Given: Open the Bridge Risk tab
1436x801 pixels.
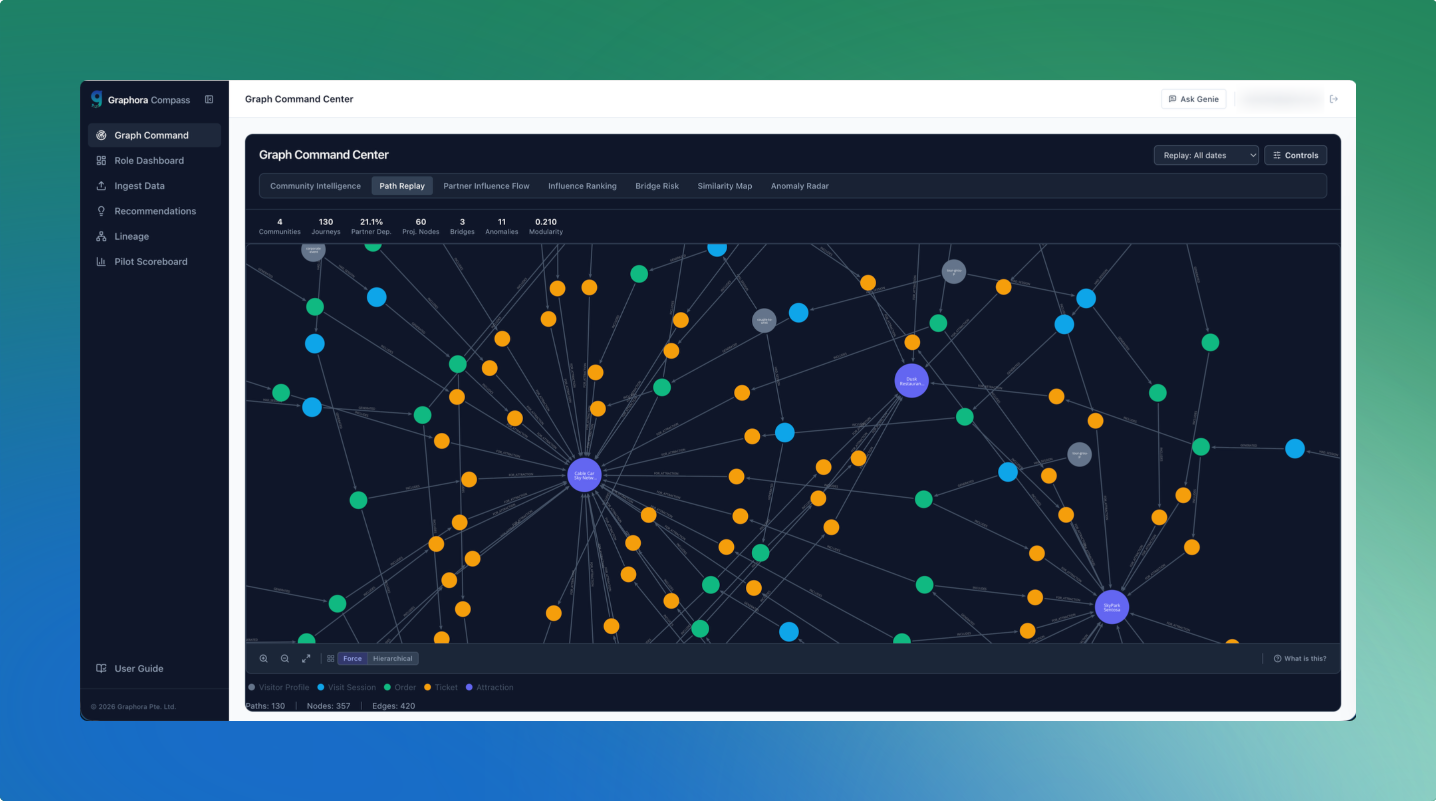Looking at the screenshot, I should 657,186.
